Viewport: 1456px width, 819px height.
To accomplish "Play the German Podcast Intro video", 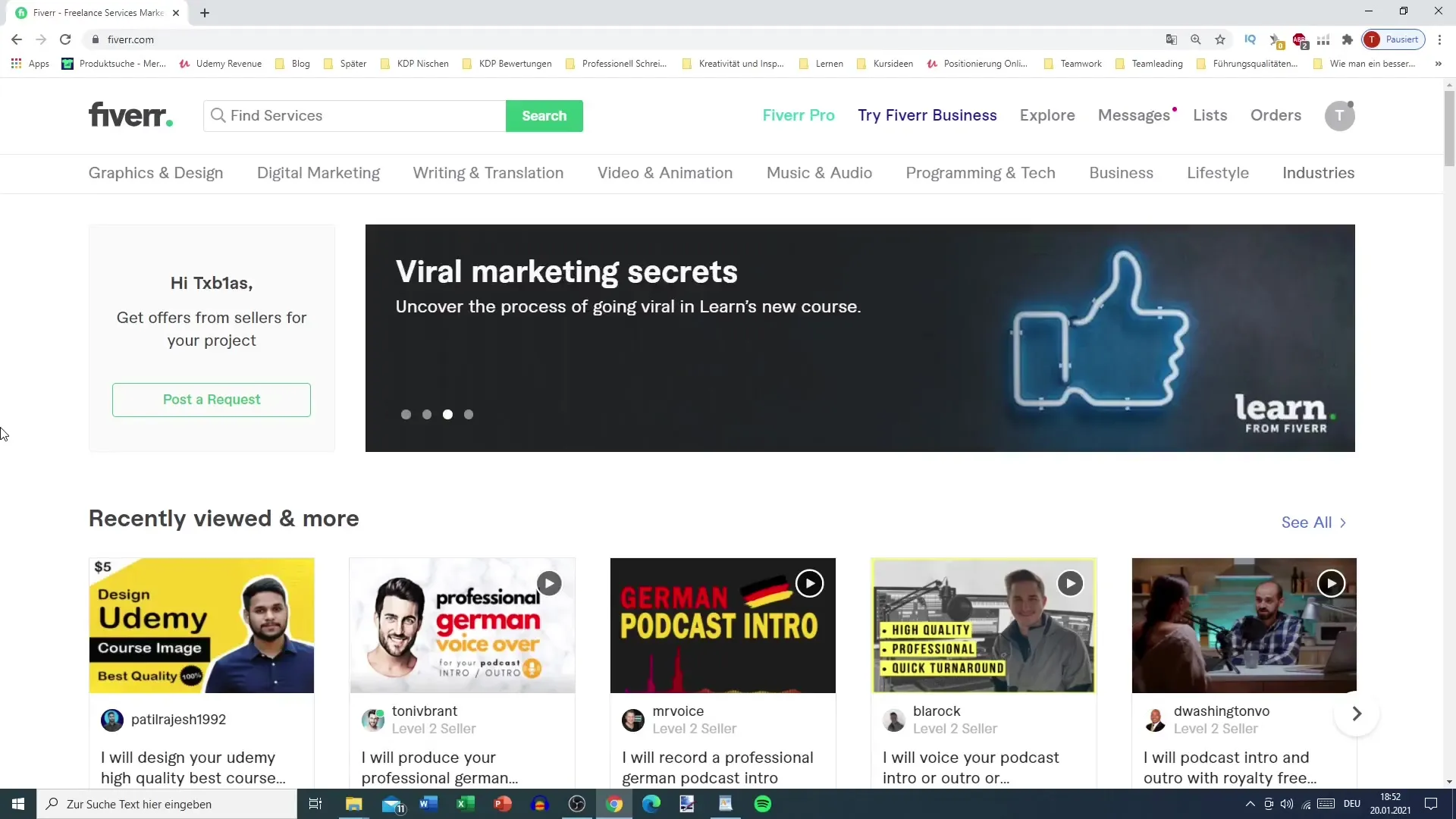I will point(809,583).
